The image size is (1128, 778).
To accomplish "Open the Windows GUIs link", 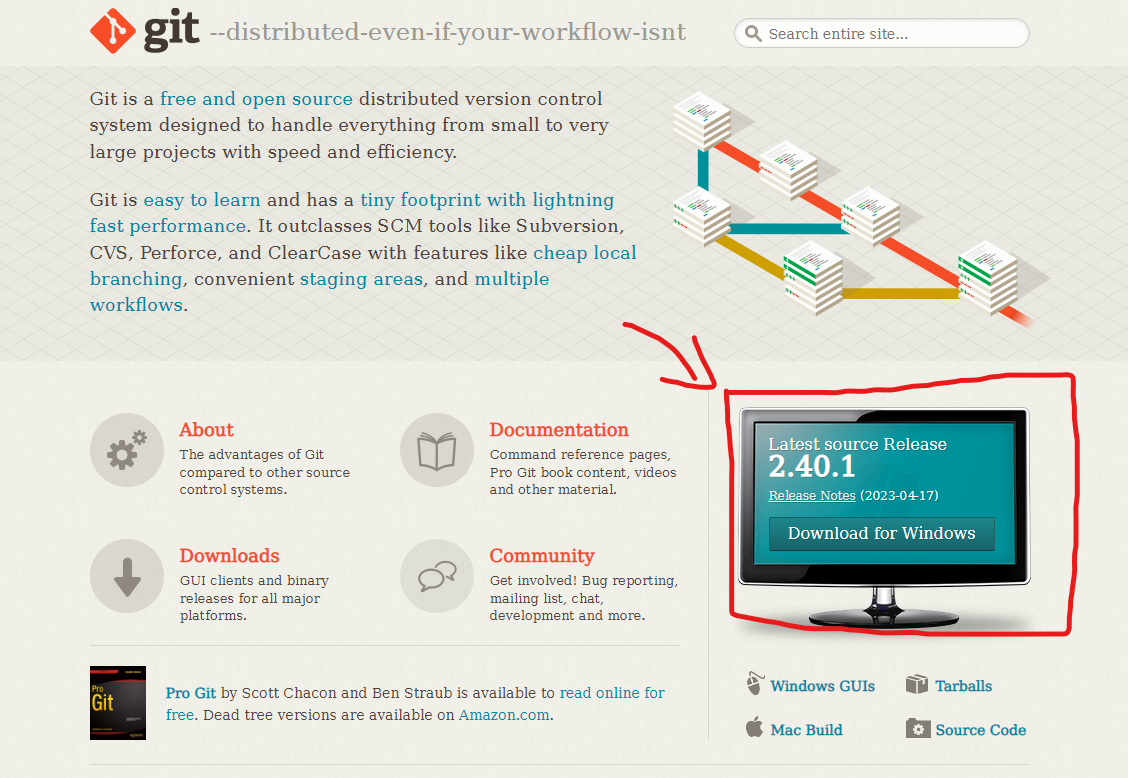I will pos(822,686).
